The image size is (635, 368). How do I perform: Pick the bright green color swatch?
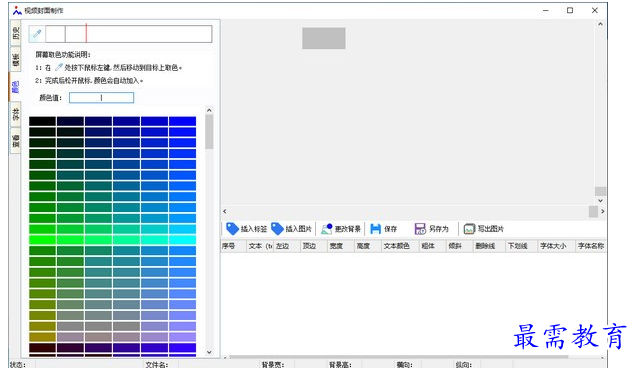tap(42, 240)
